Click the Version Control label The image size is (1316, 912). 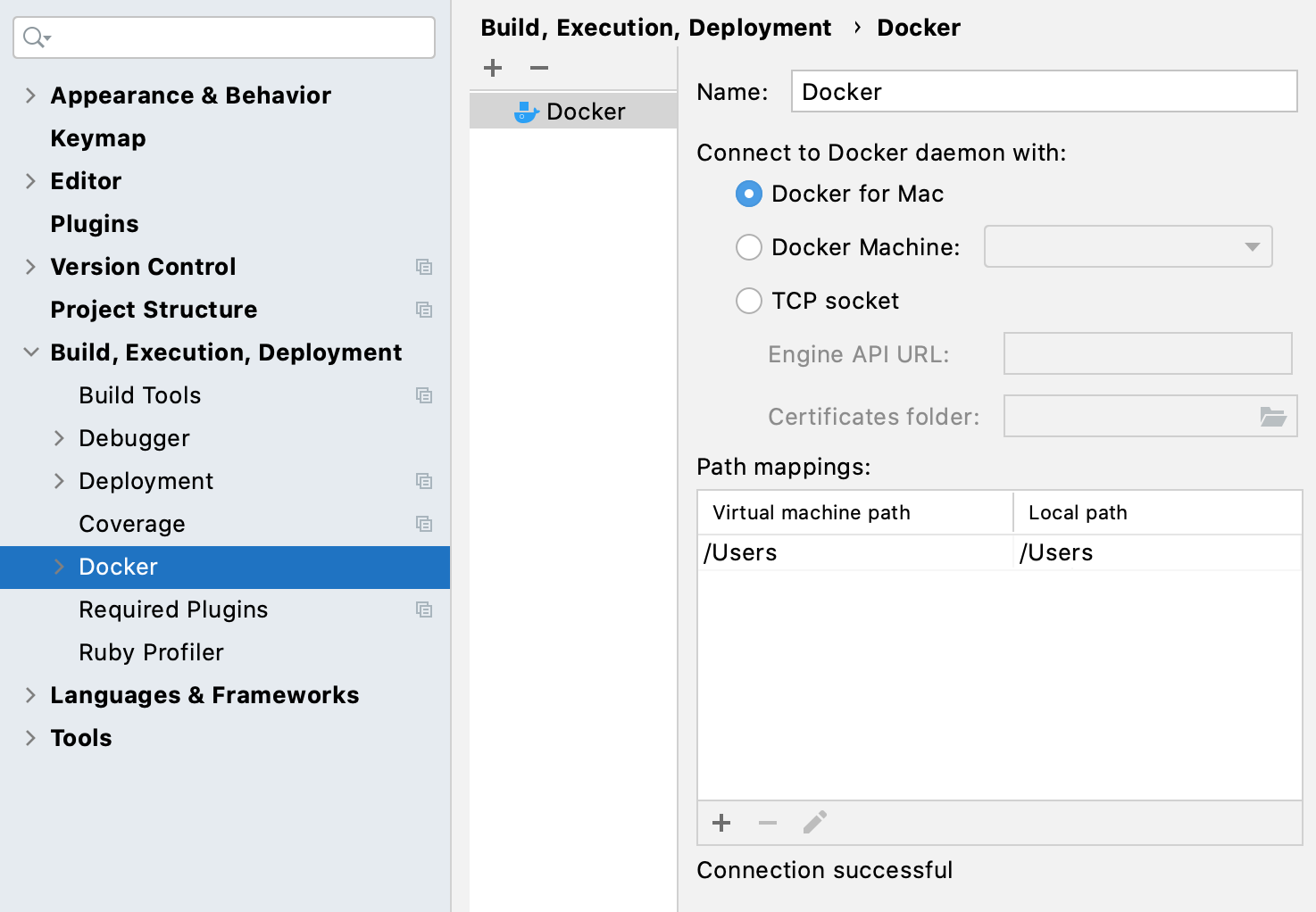coord(143,267)
